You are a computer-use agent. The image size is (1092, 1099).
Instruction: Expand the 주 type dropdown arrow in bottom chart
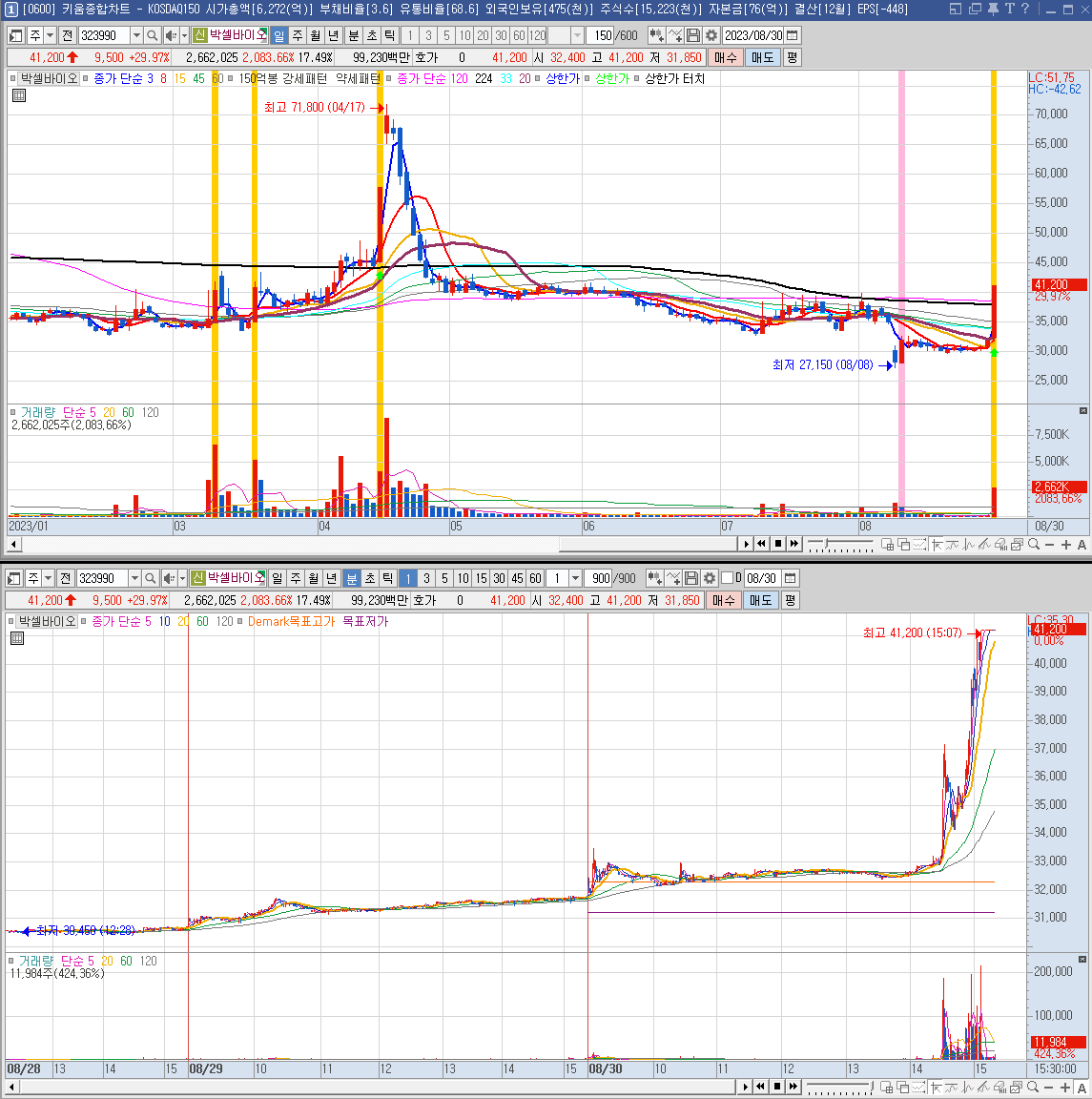(48, 578)
